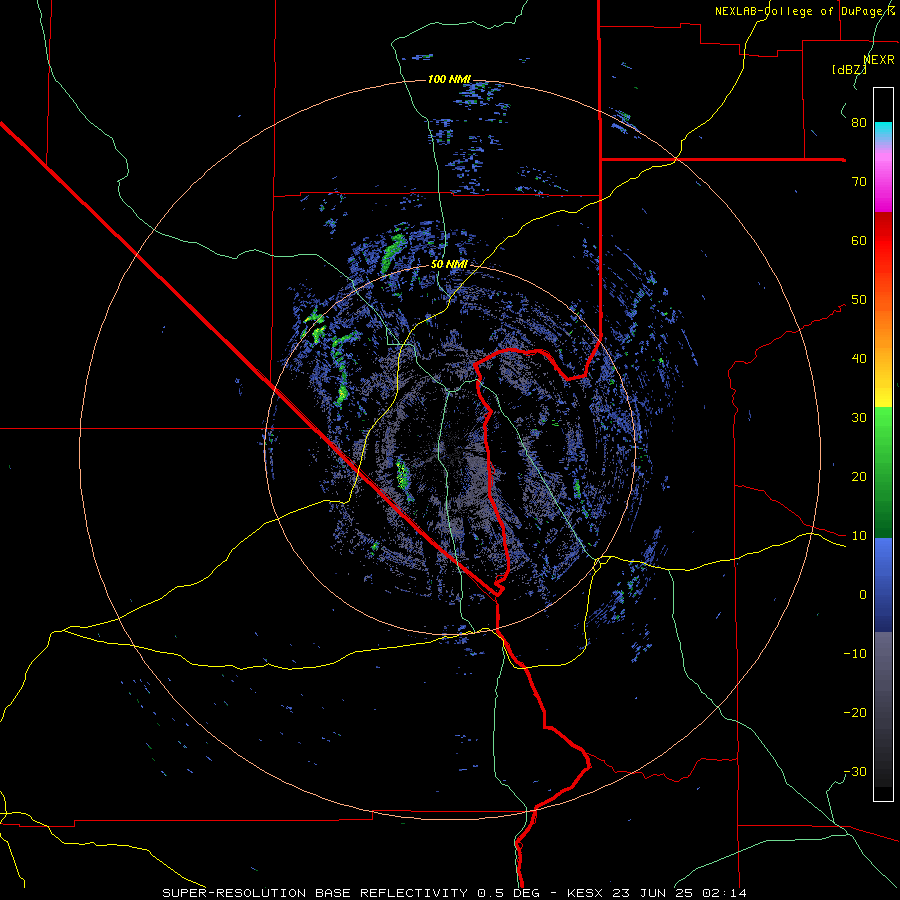Viewport: 900px width, 900px height.
Task: Click the NEXR label above dBZ
Action: pyautogui.click(x=879, y=60)
